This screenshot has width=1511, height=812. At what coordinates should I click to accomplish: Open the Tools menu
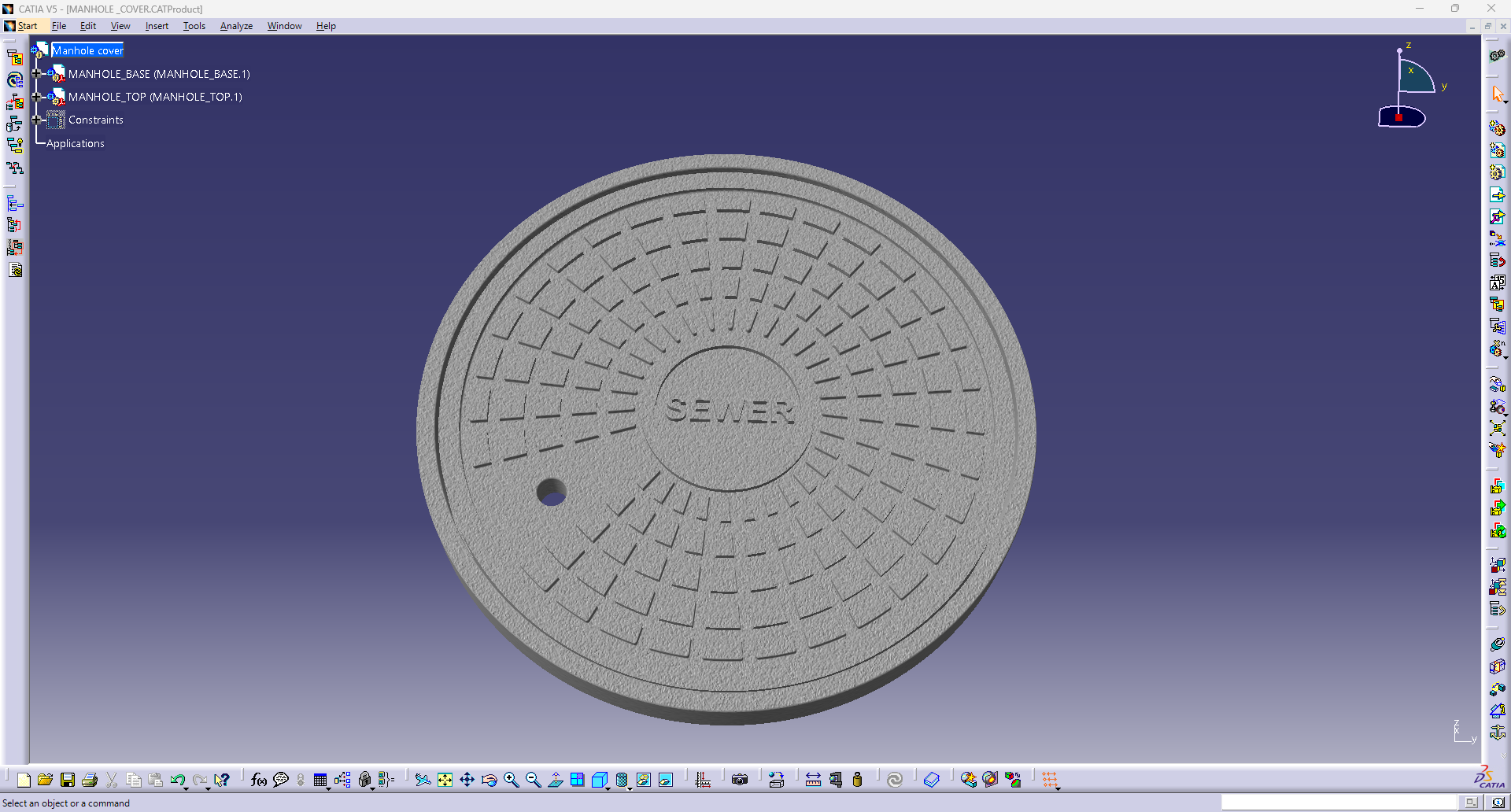tap(194, 26)
